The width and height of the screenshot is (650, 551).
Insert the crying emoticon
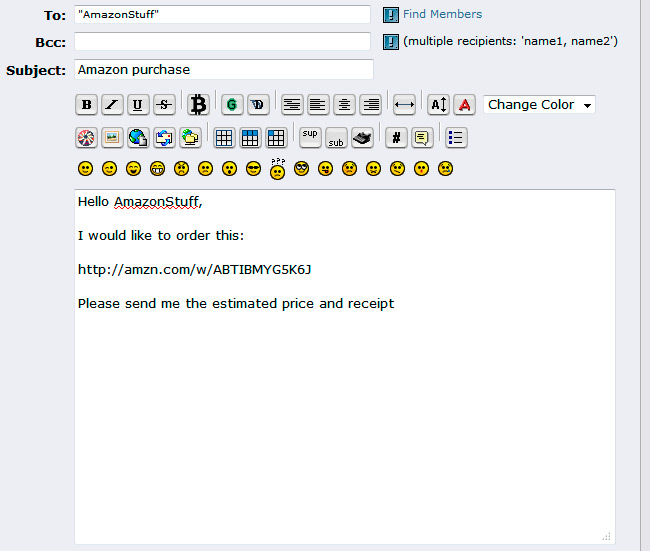pyautogui.click(x=446, y=169)
